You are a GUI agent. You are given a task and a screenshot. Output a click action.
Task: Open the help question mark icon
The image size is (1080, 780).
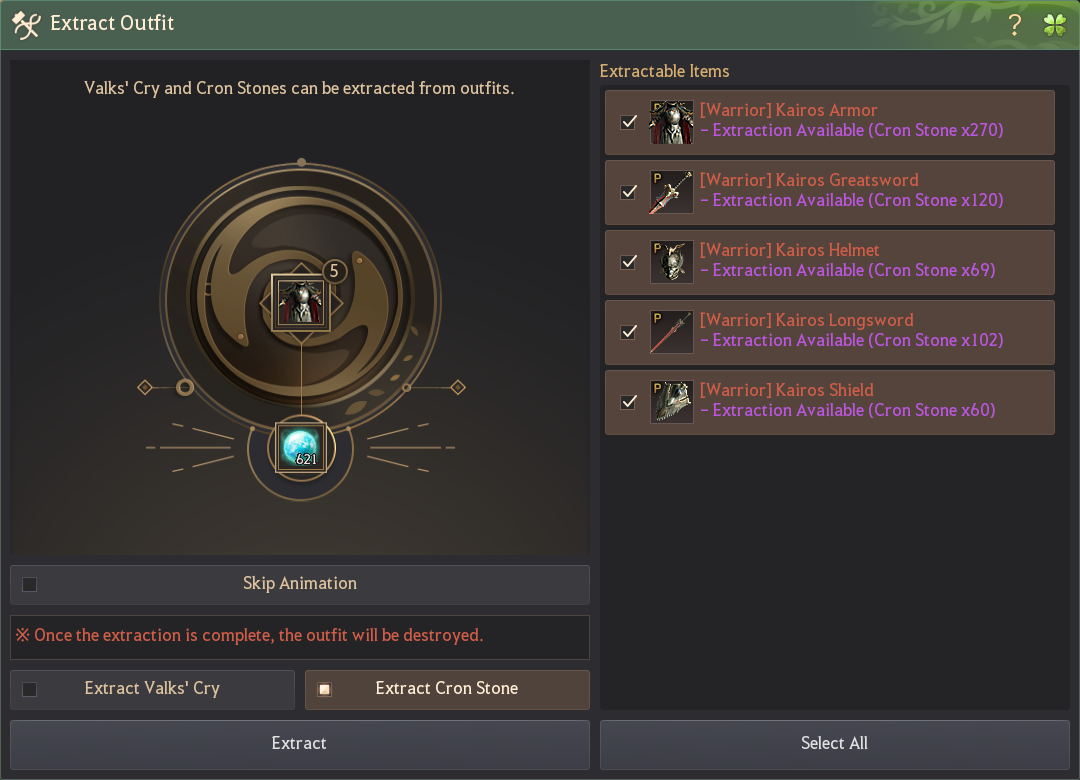coord(1014,25)
